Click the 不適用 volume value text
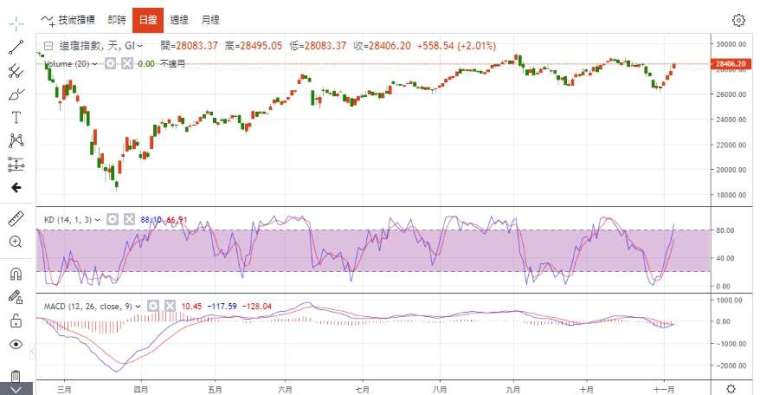 coord(173,64)
